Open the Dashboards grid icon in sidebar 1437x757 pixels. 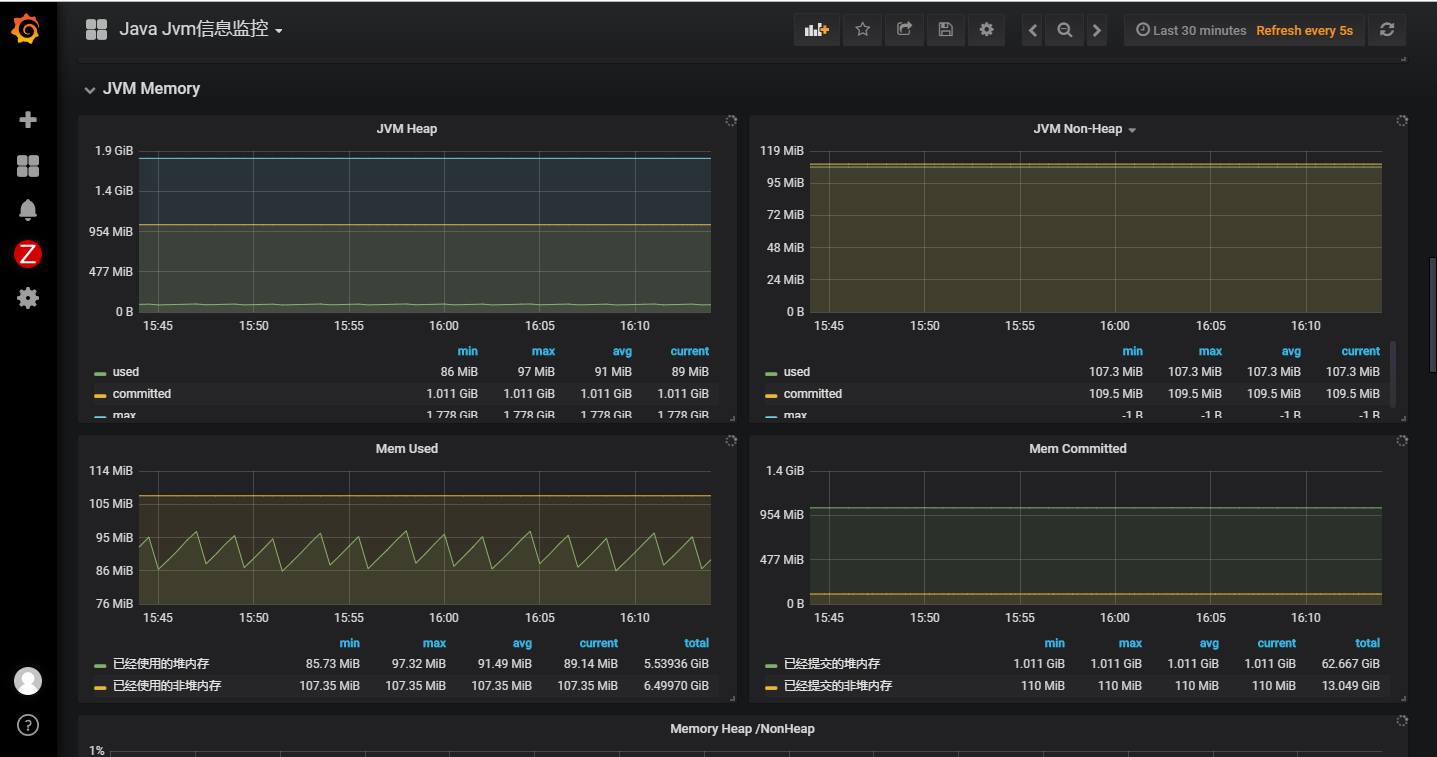click(x=28, y=166)
